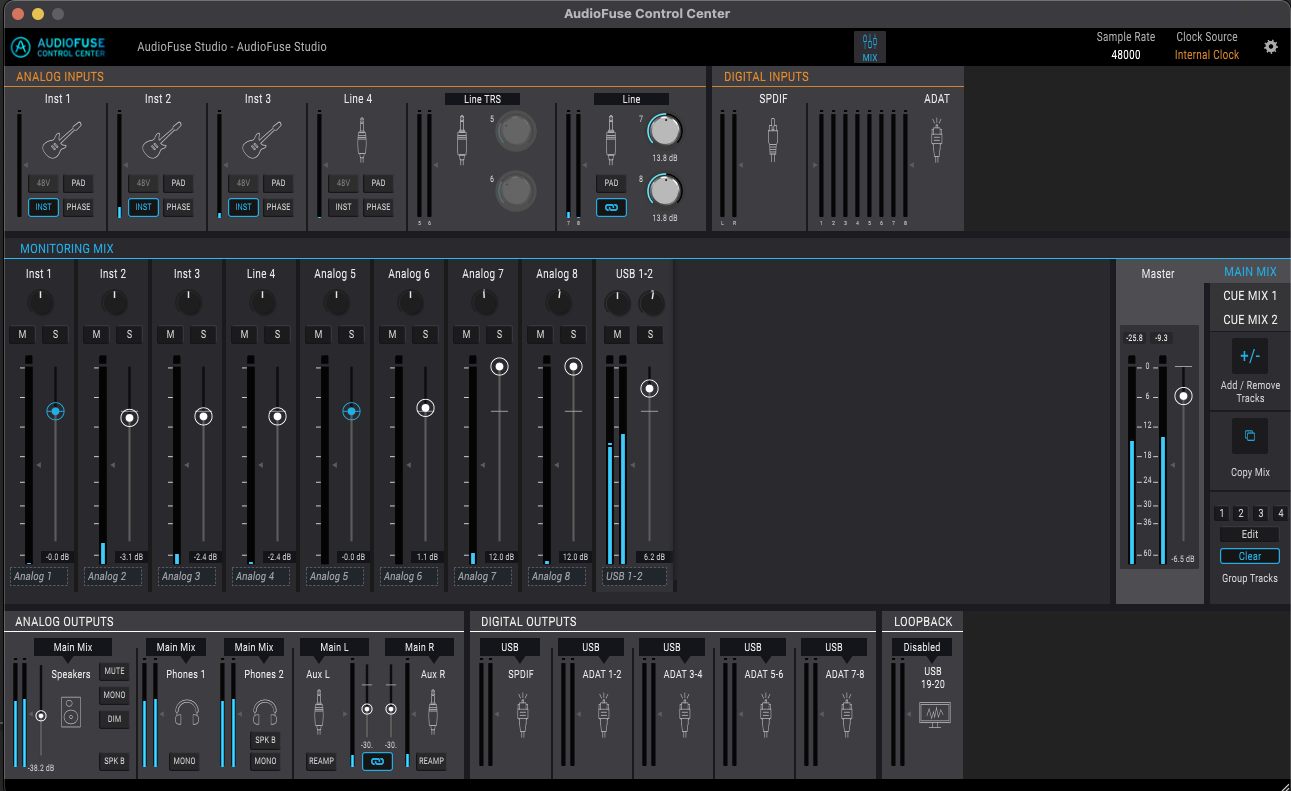
Task: Click the SPK B button for Speakers
Action: pyautogui.click(x=114, y=761)
